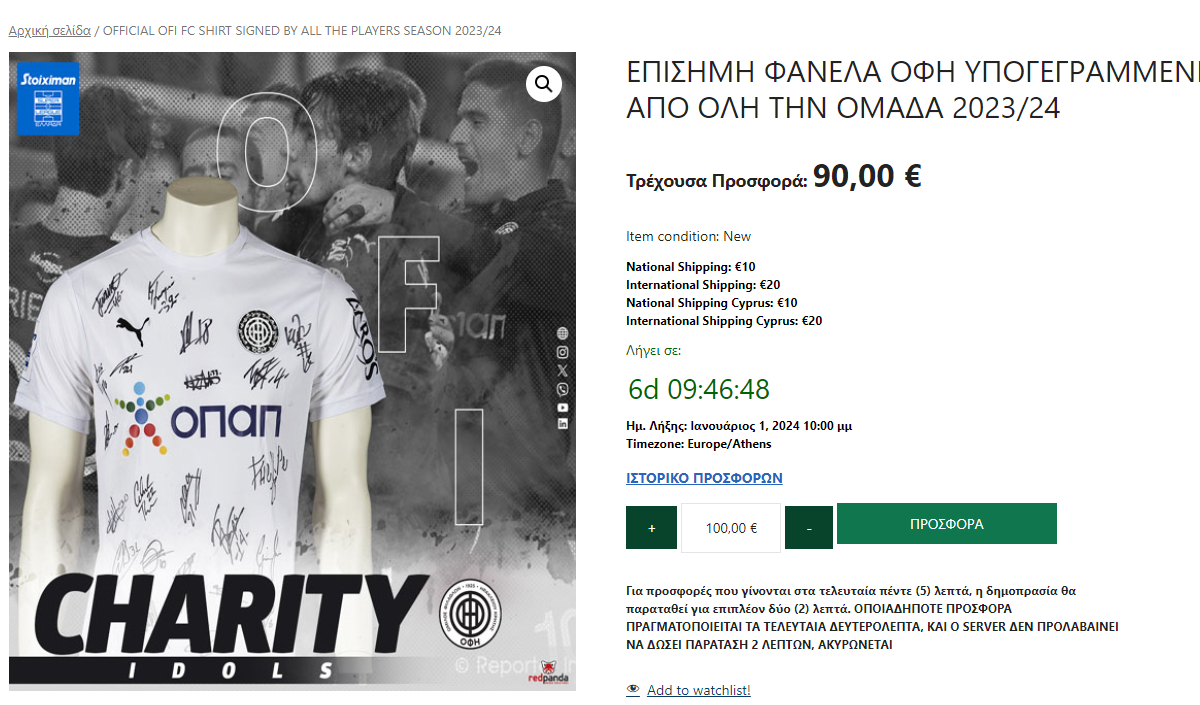This screenshot has width=1200, height=705.
Task: Submit bid with the ΠΡΟΣΦΟΡΑ button
Action: [x=947, y=524]
